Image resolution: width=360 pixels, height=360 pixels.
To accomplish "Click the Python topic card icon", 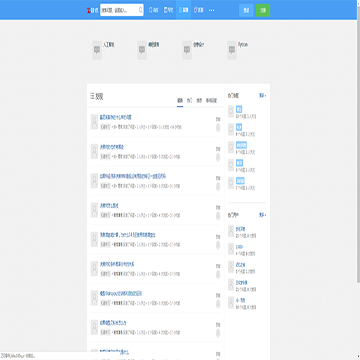I will pos(232,50).
